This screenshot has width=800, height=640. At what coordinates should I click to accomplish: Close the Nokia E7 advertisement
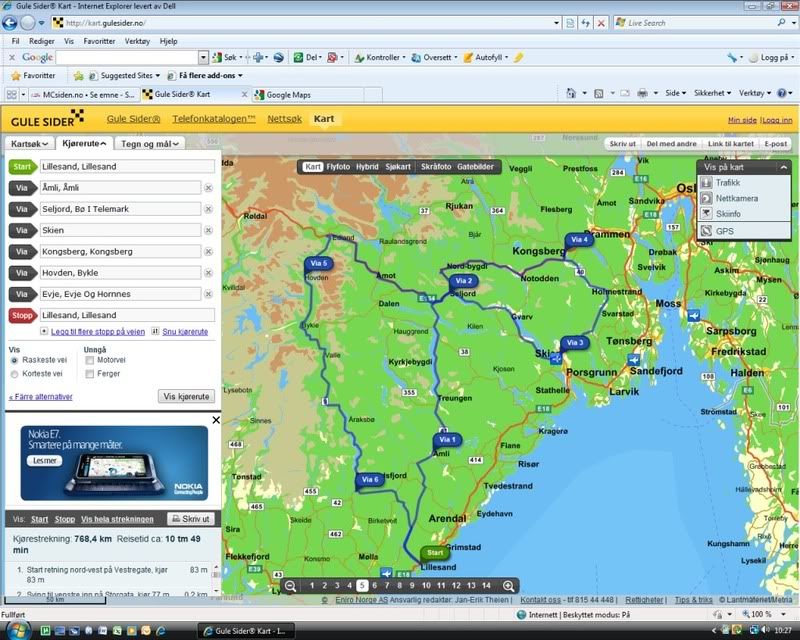(216, 420)
